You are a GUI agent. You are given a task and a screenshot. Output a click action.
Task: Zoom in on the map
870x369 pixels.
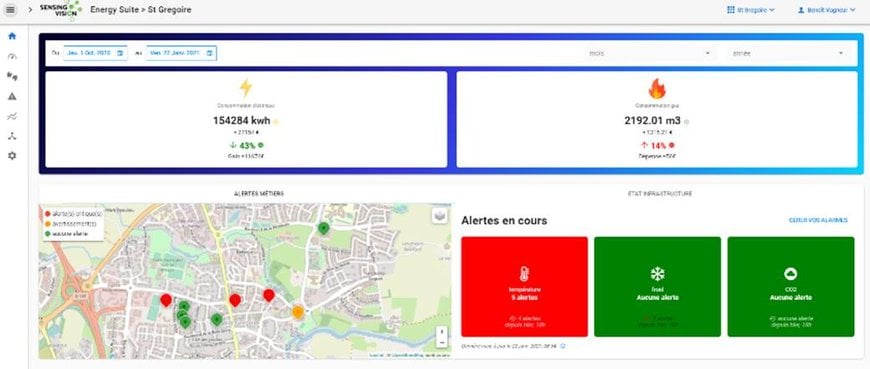pyautogui.click(x=442, y=332)
